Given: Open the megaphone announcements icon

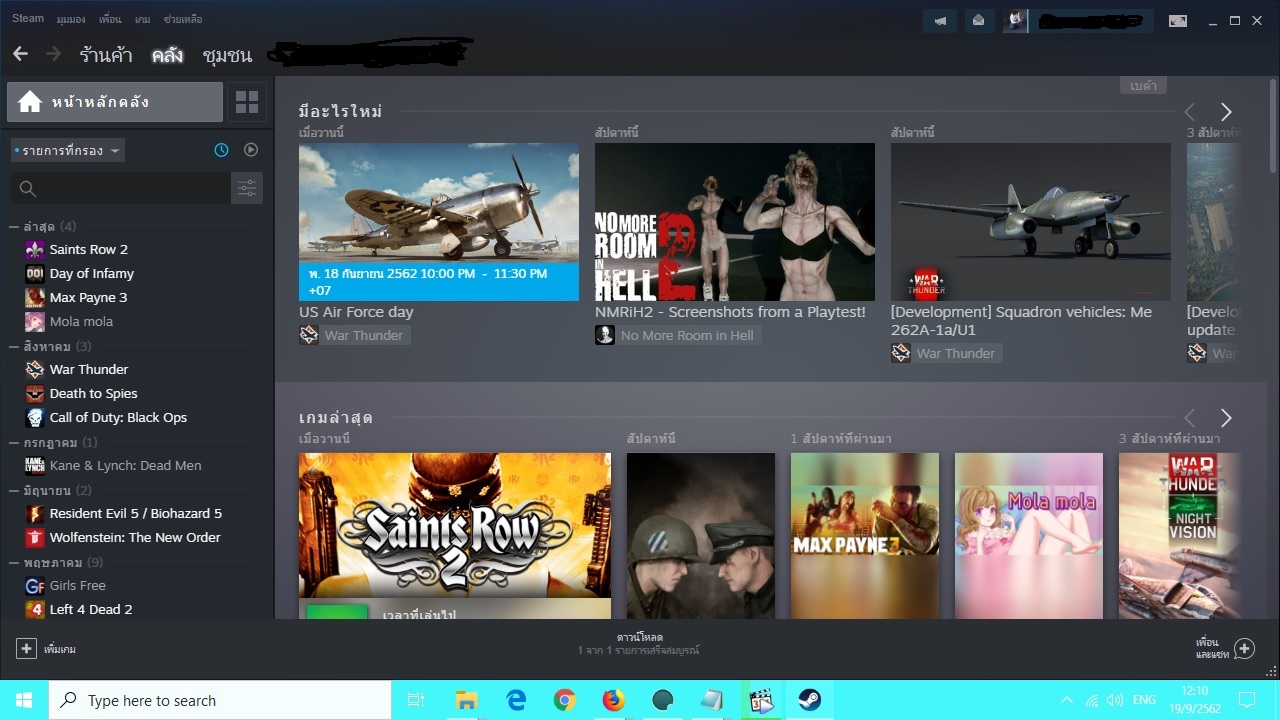Looking at the screenshot, I should pyautogui.click(x=940, y=21).
